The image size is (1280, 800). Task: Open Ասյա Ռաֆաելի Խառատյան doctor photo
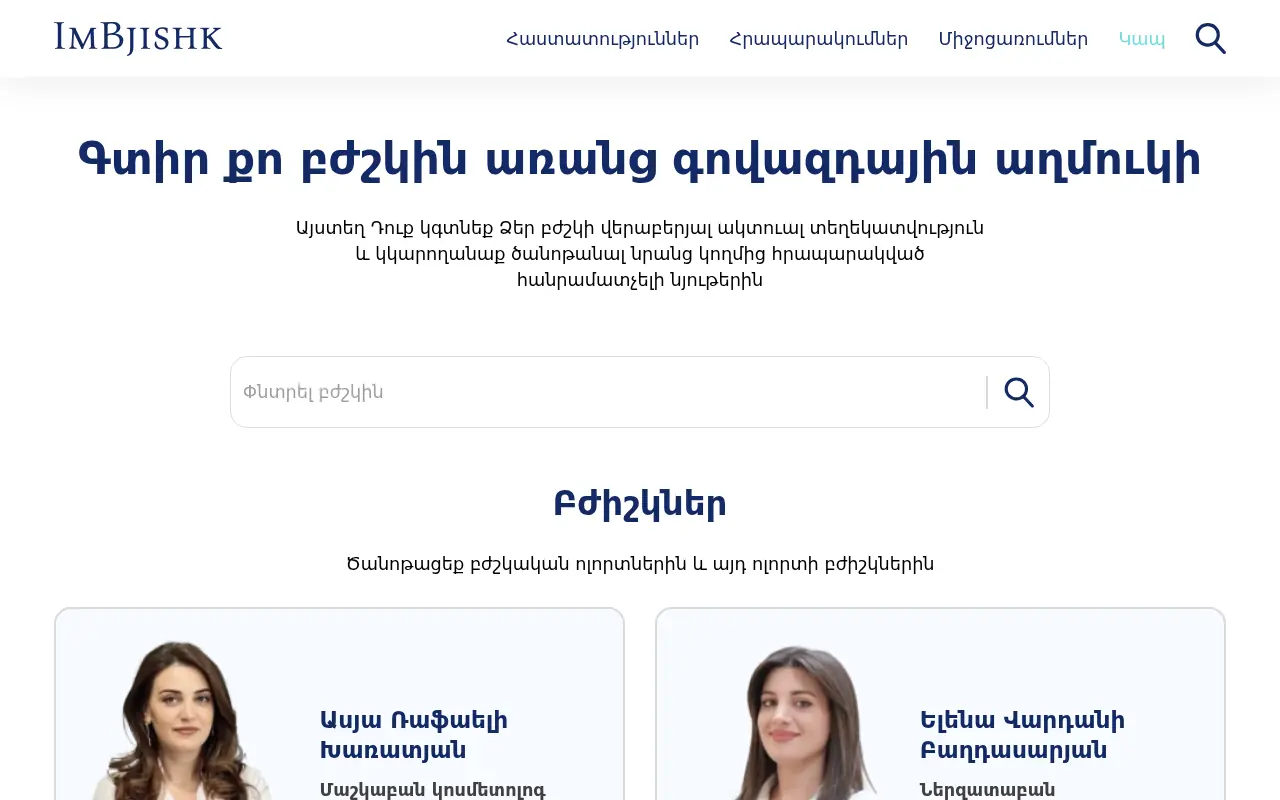pyautogui.click(x=182, y=720)
